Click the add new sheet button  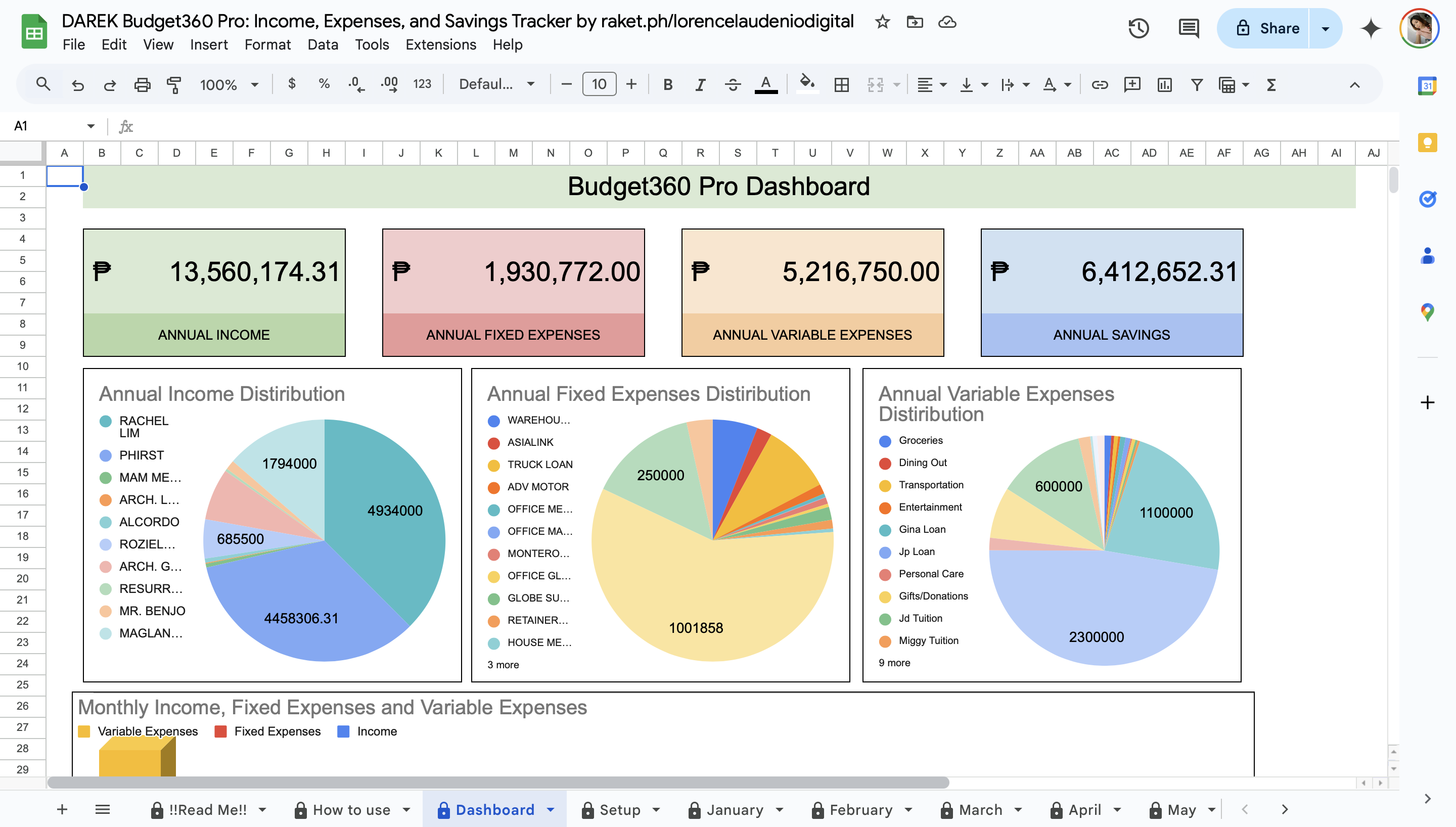tap(63, 809)
